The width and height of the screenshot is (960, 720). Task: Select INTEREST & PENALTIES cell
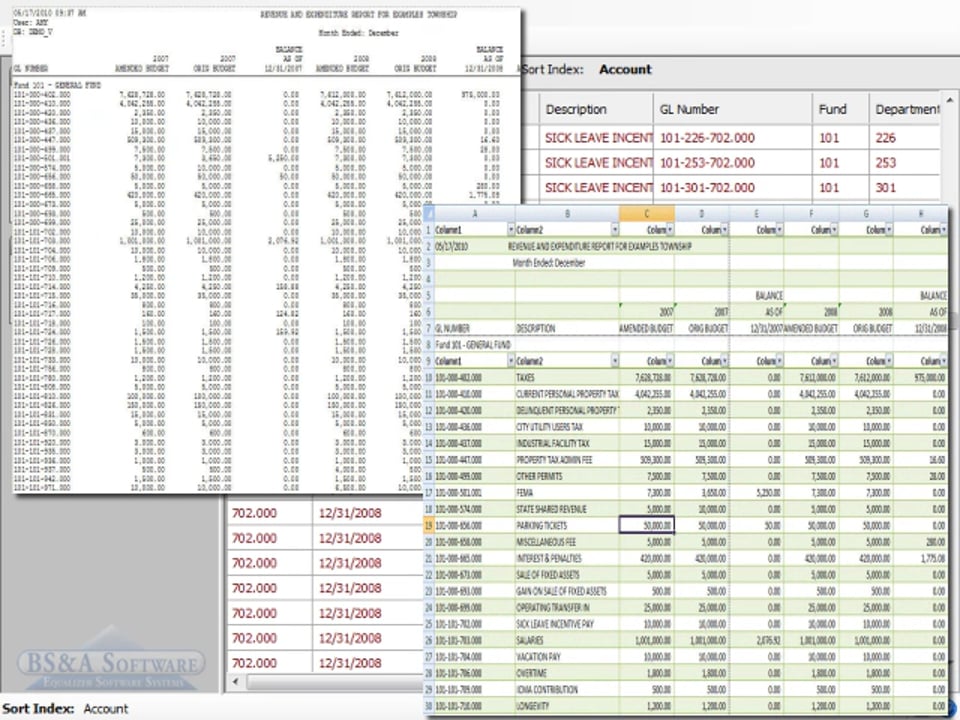(x=568, y=558)
